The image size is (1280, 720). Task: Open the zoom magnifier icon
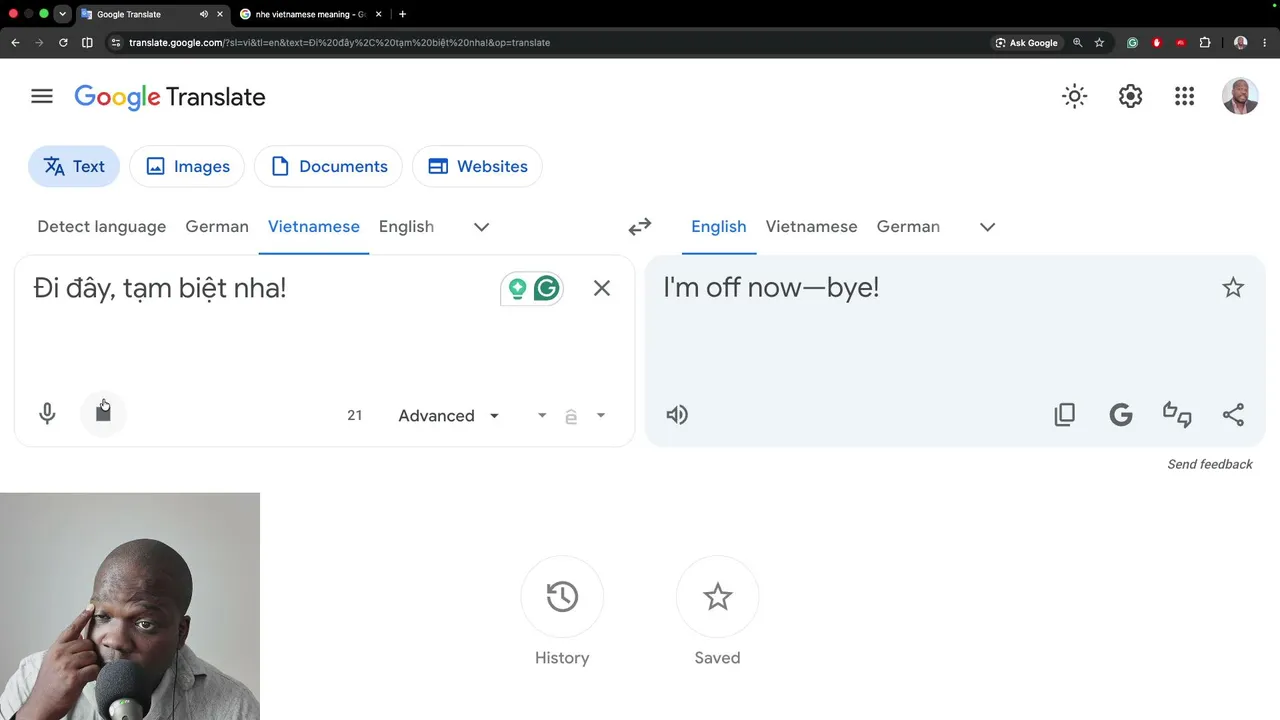1077,43
